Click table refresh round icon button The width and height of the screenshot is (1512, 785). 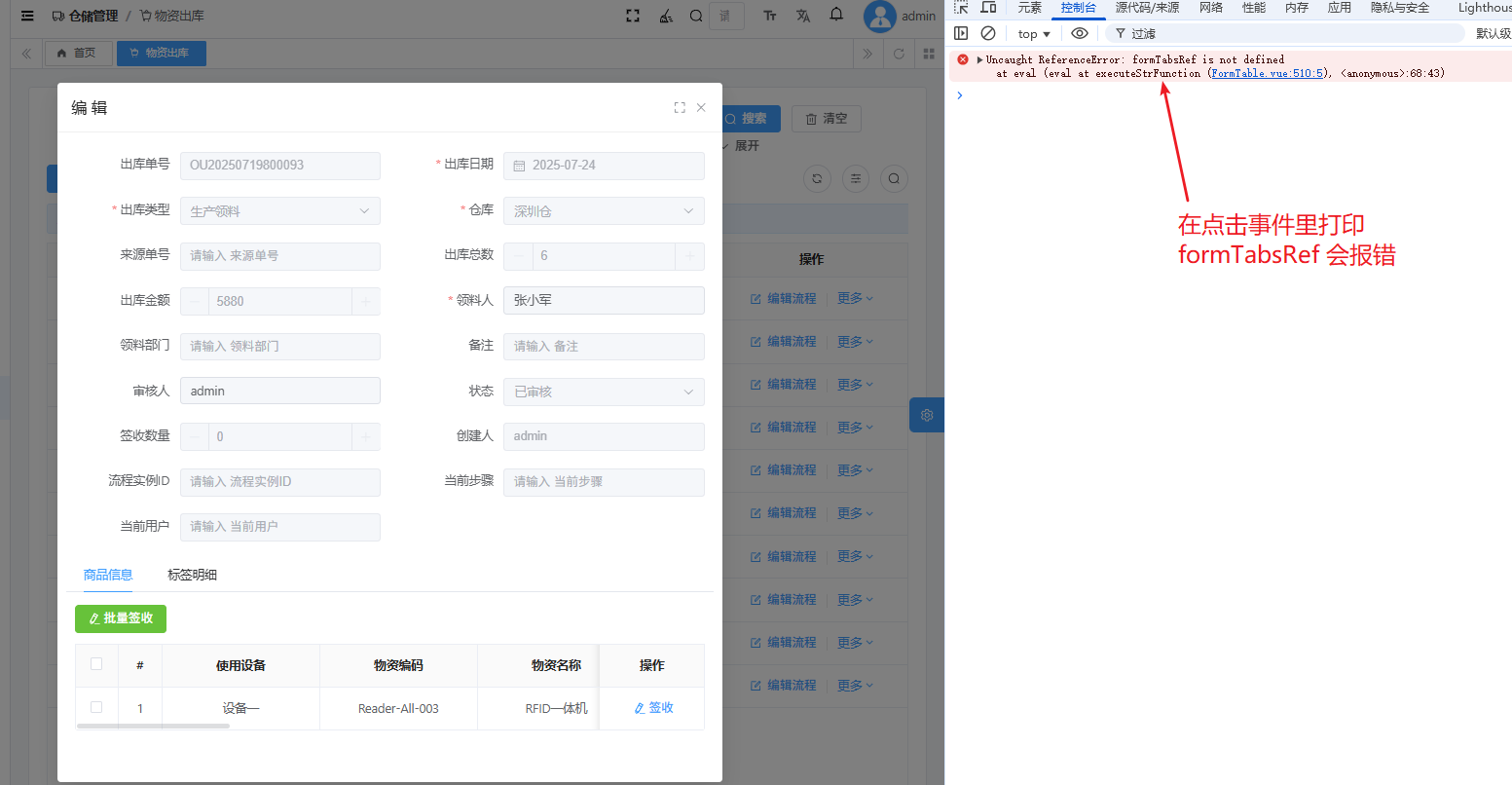point(817,178)
